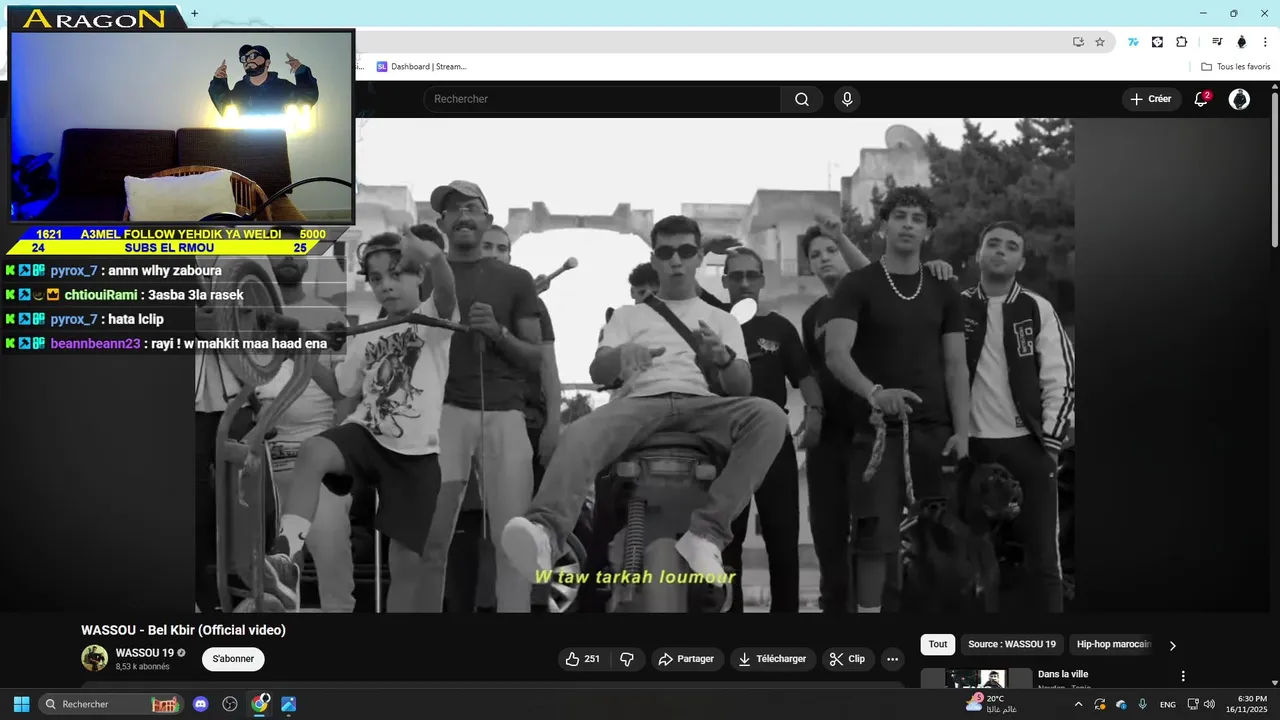Click the microphone tray icon
This screenshot has width=1280, height=720.
pyautogui.click(x=1142, y=704)
